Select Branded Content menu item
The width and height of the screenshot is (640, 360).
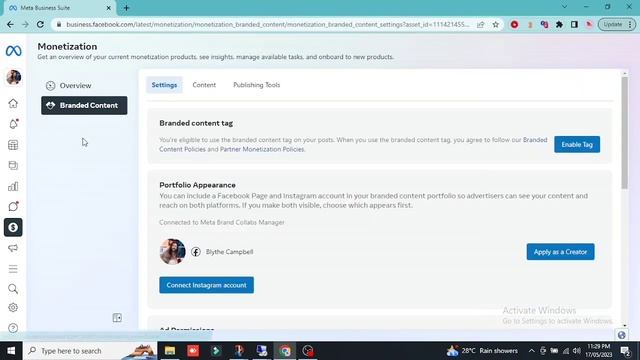pos(84,105)
